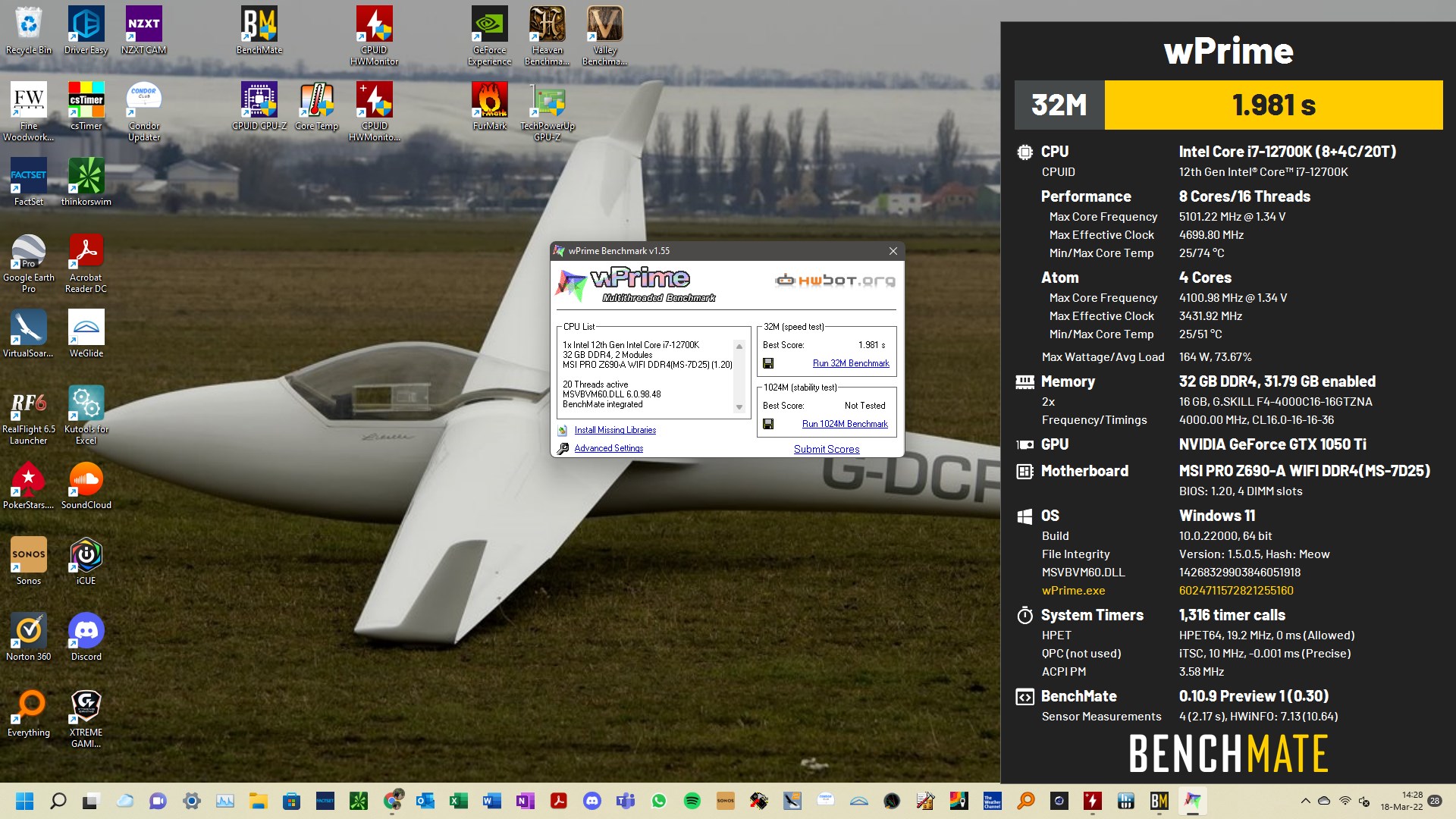The image size is (1456, 819).
Task: Launch the iCUE desktop shortcut
Action: [86, 561]
